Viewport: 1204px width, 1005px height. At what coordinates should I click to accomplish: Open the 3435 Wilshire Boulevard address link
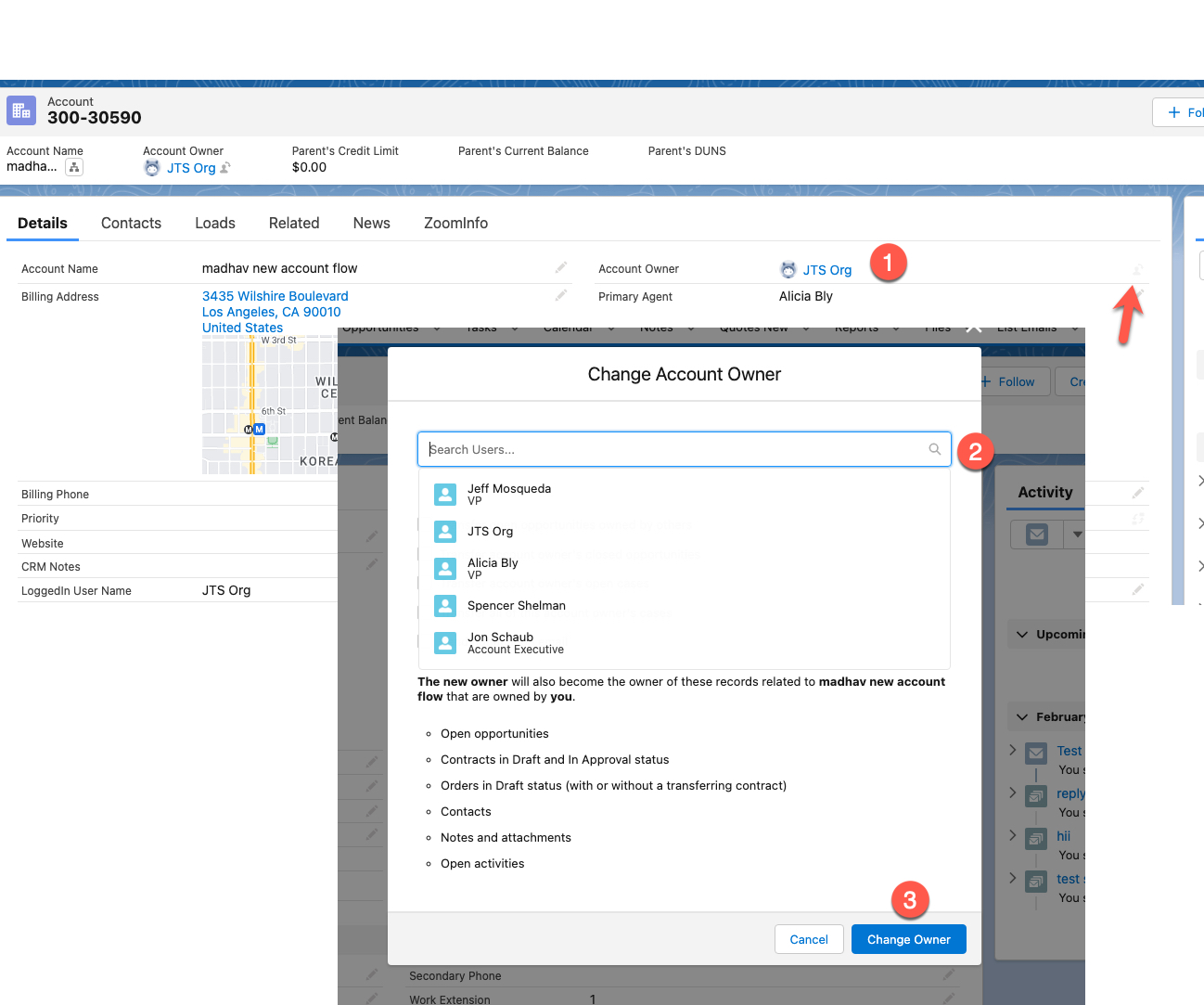275,296
